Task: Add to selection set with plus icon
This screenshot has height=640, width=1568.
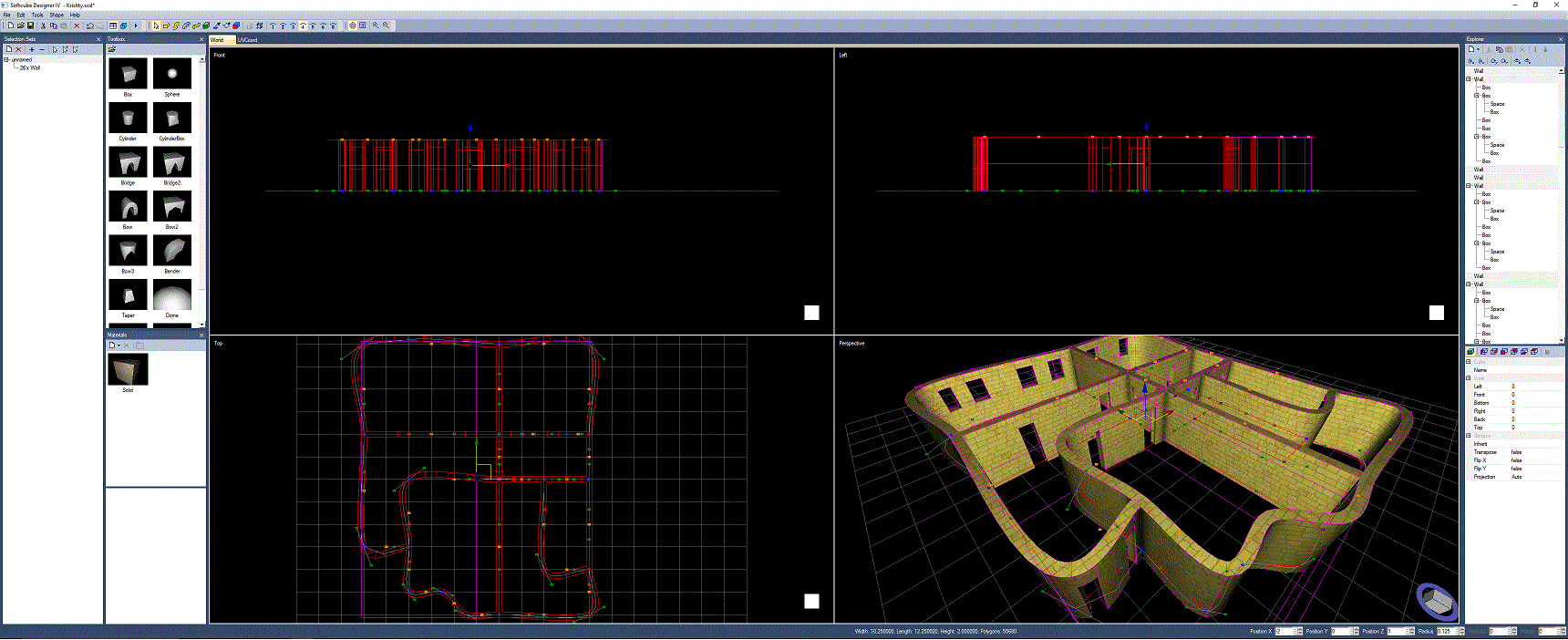Action: [x=32, y=49]
